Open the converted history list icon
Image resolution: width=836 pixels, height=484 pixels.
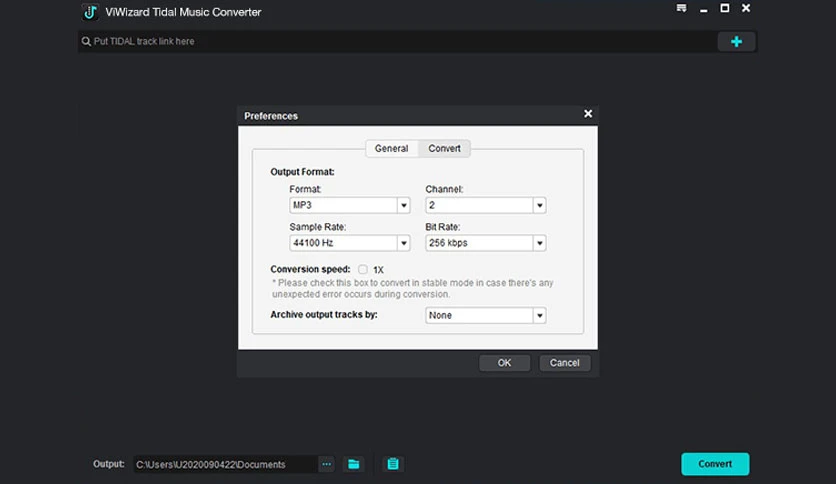point(393,464)
